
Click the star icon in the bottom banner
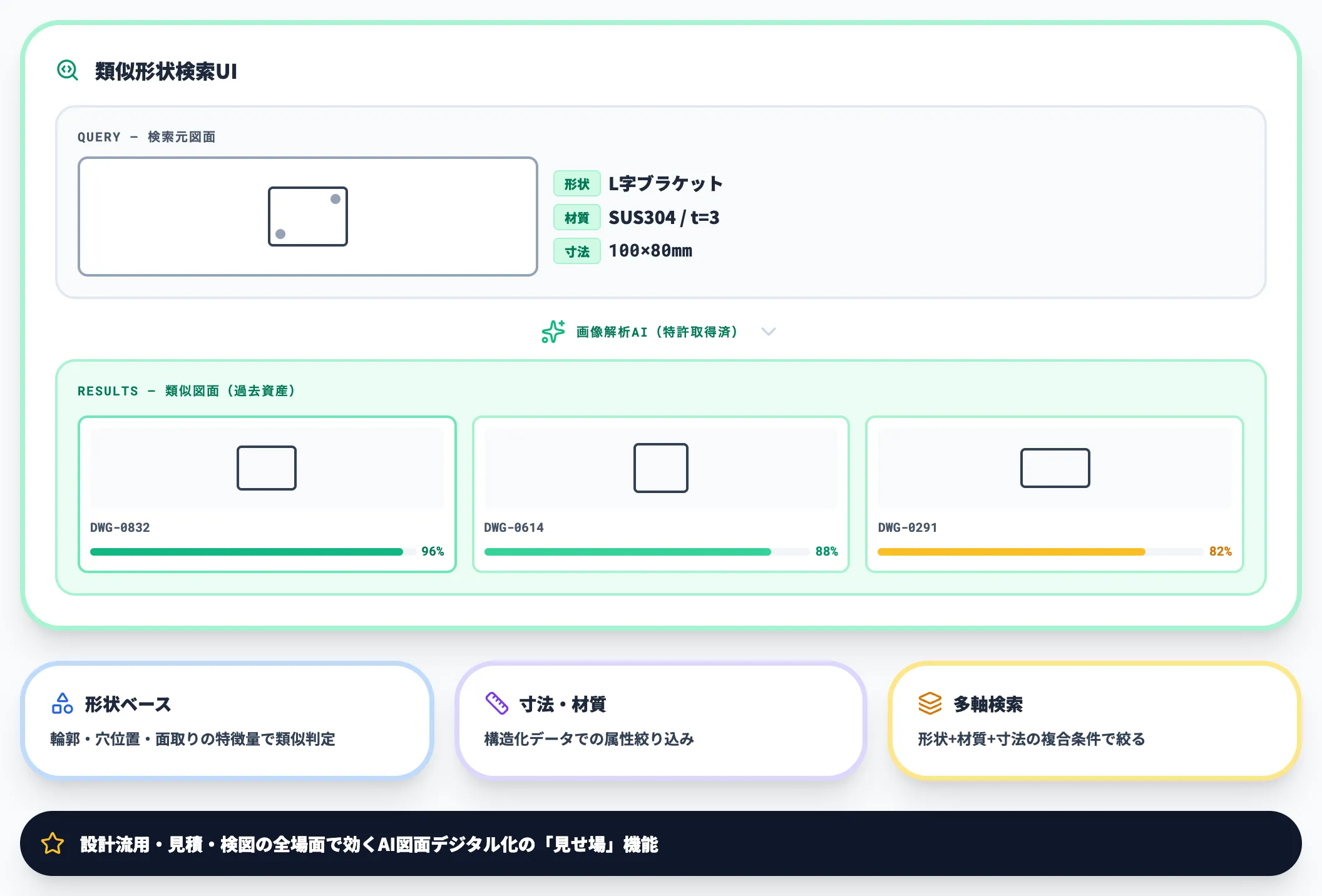[53, 844]
